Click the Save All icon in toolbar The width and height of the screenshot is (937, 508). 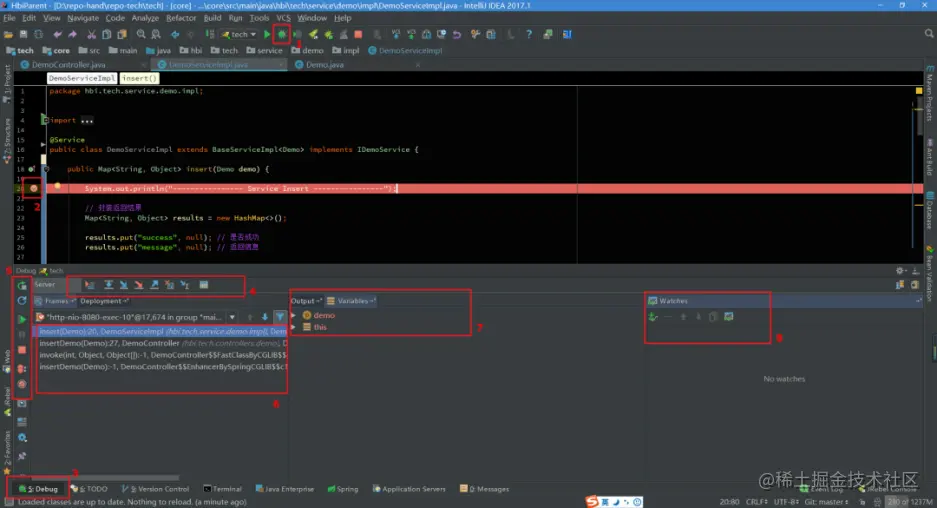click(x=23, y=35)
